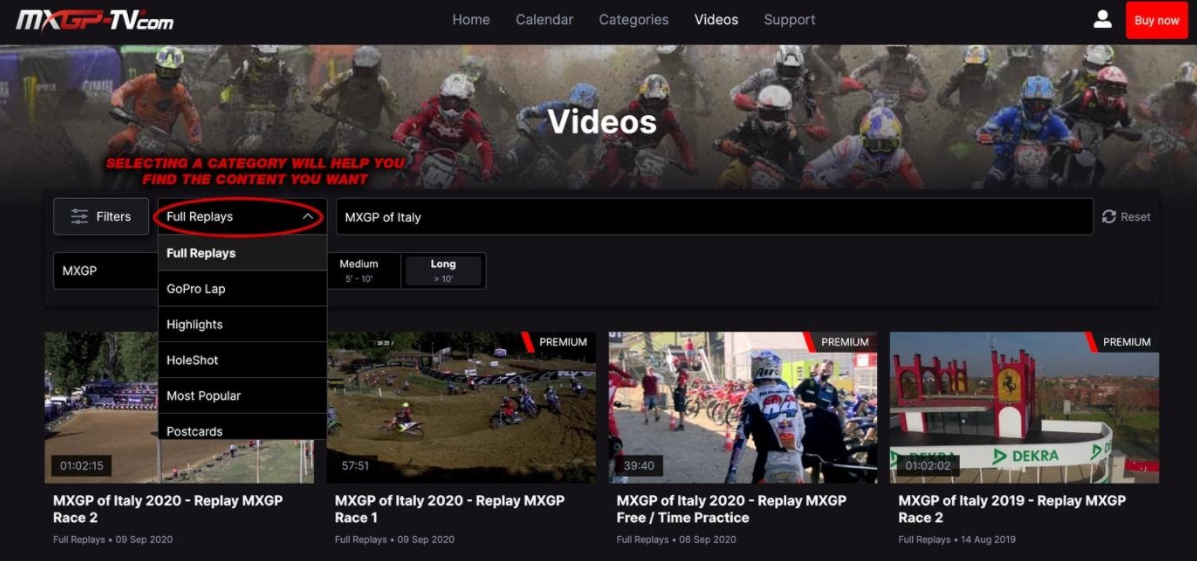Image resolution: width=1197 pixels, height=561 pixels.
Task: Click the Filters sliders icon
Action: point(79,216)
